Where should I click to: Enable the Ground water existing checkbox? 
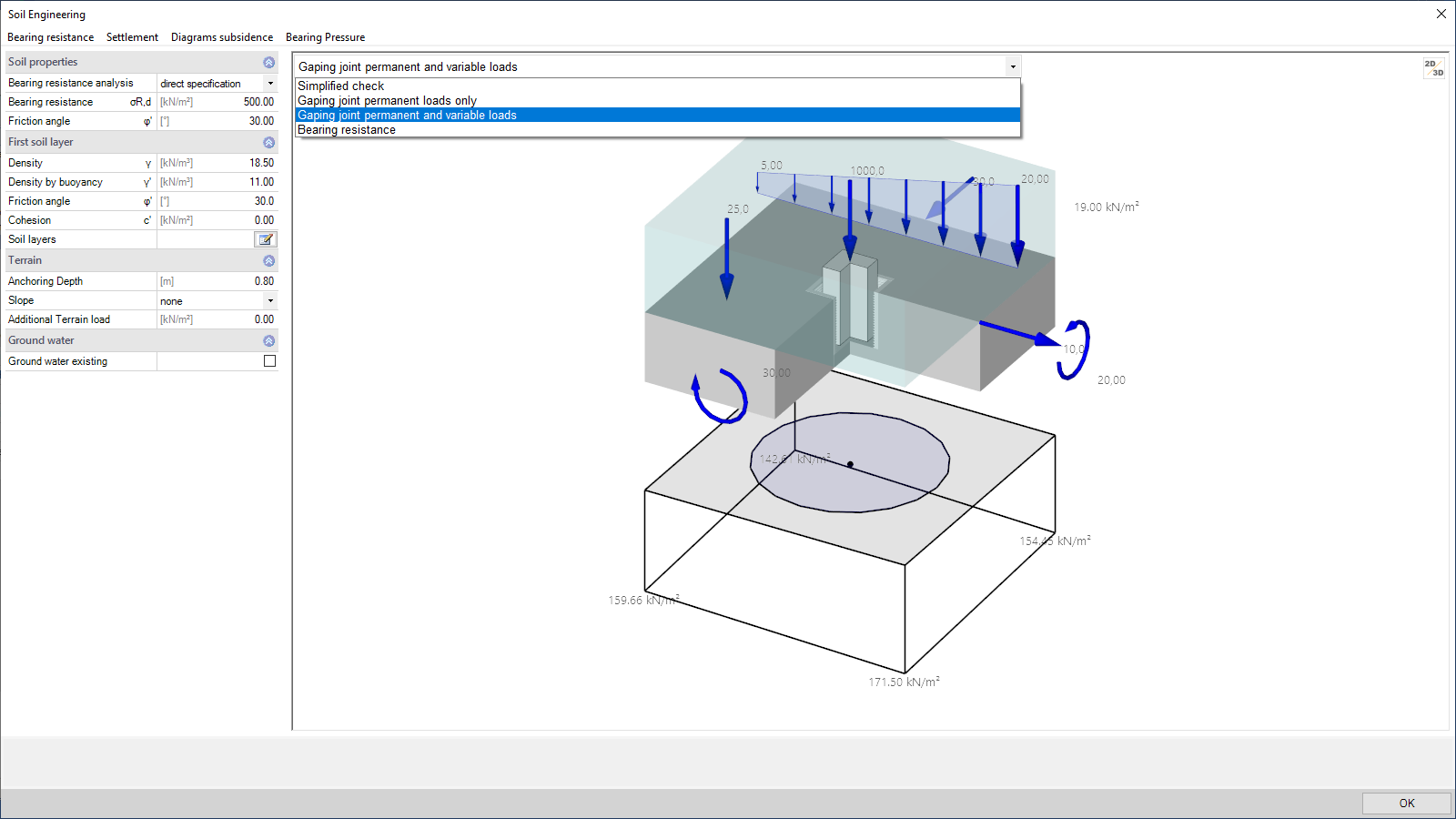269,361
